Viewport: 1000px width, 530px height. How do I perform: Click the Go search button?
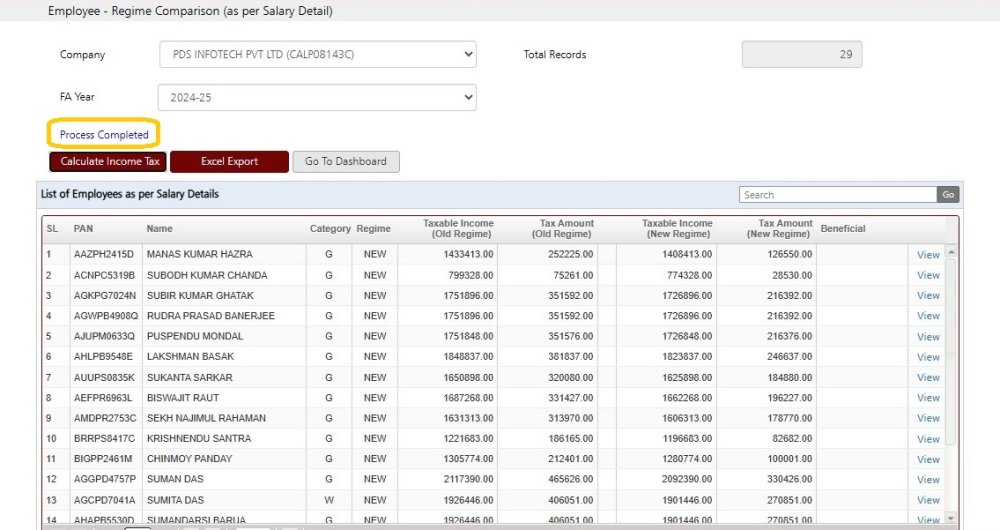(x=948, y=195)
